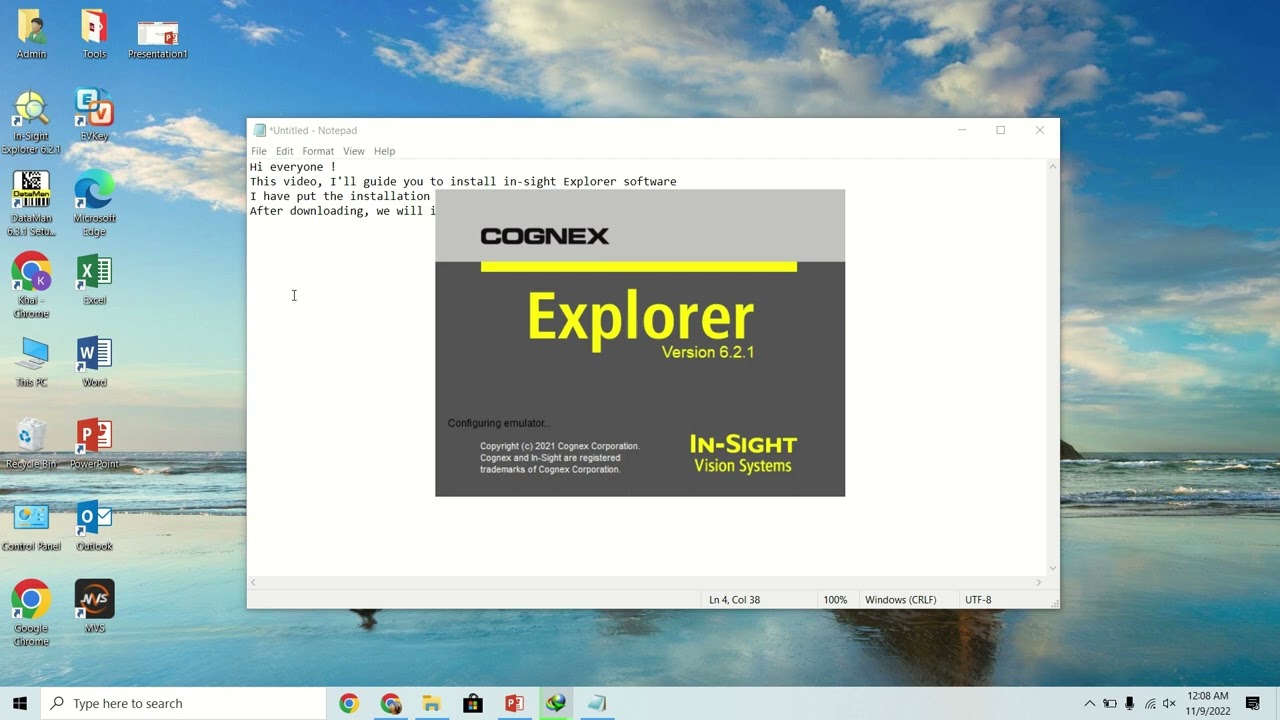
Task: Open Windows Start menu
Action: (20, 703)
